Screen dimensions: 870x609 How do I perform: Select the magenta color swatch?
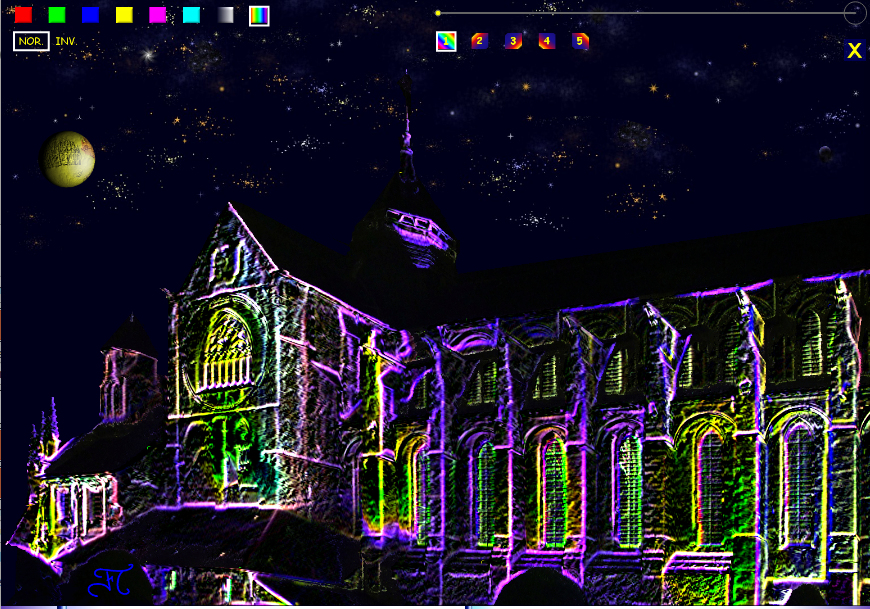(x=158, y=15)
